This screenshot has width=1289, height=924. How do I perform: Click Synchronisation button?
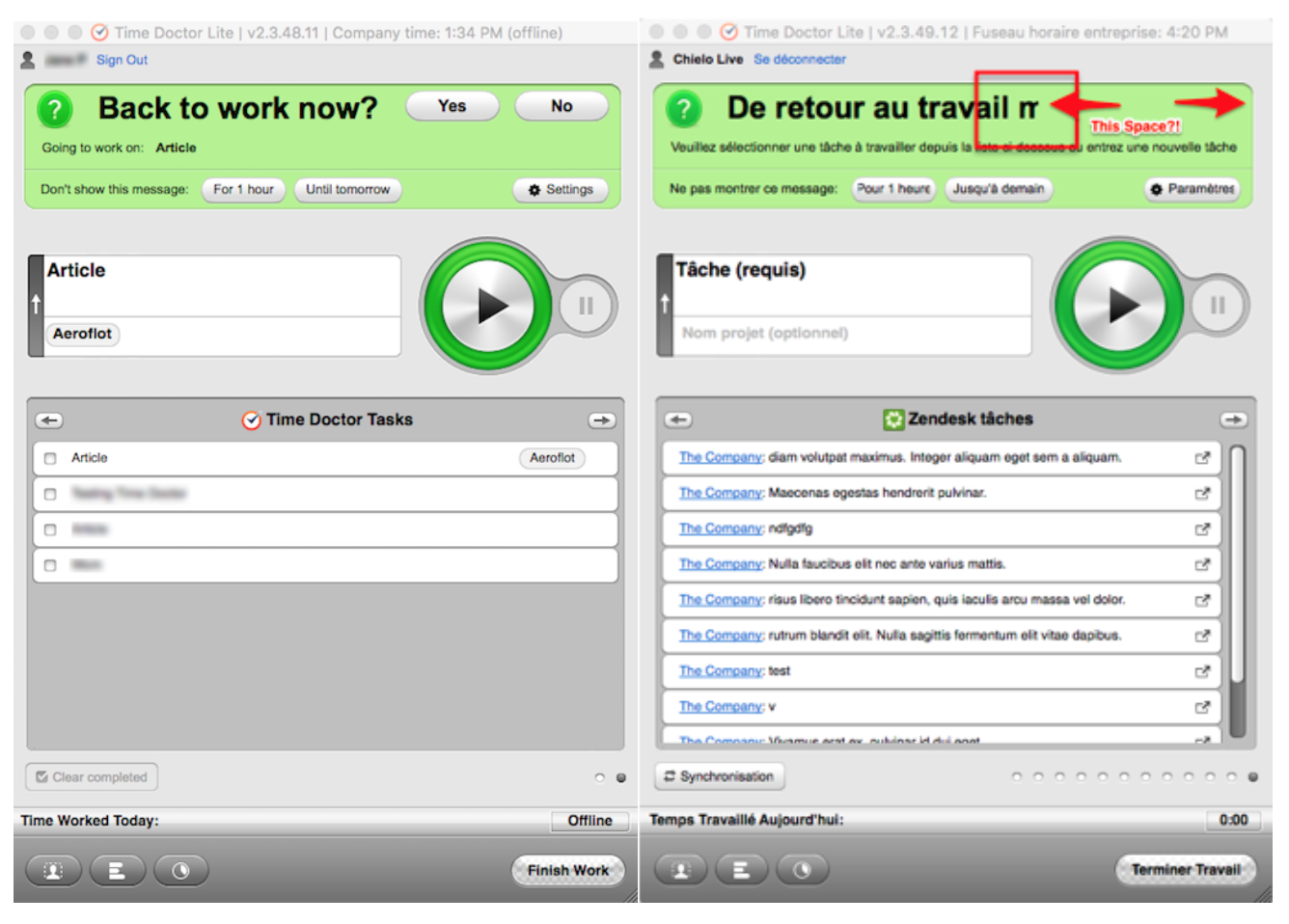pos(720,776)
